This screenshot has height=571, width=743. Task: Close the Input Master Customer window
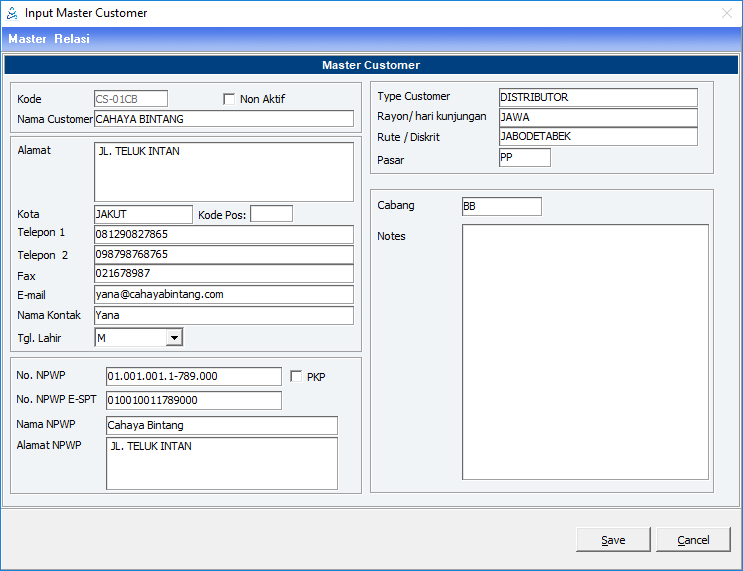726,13
